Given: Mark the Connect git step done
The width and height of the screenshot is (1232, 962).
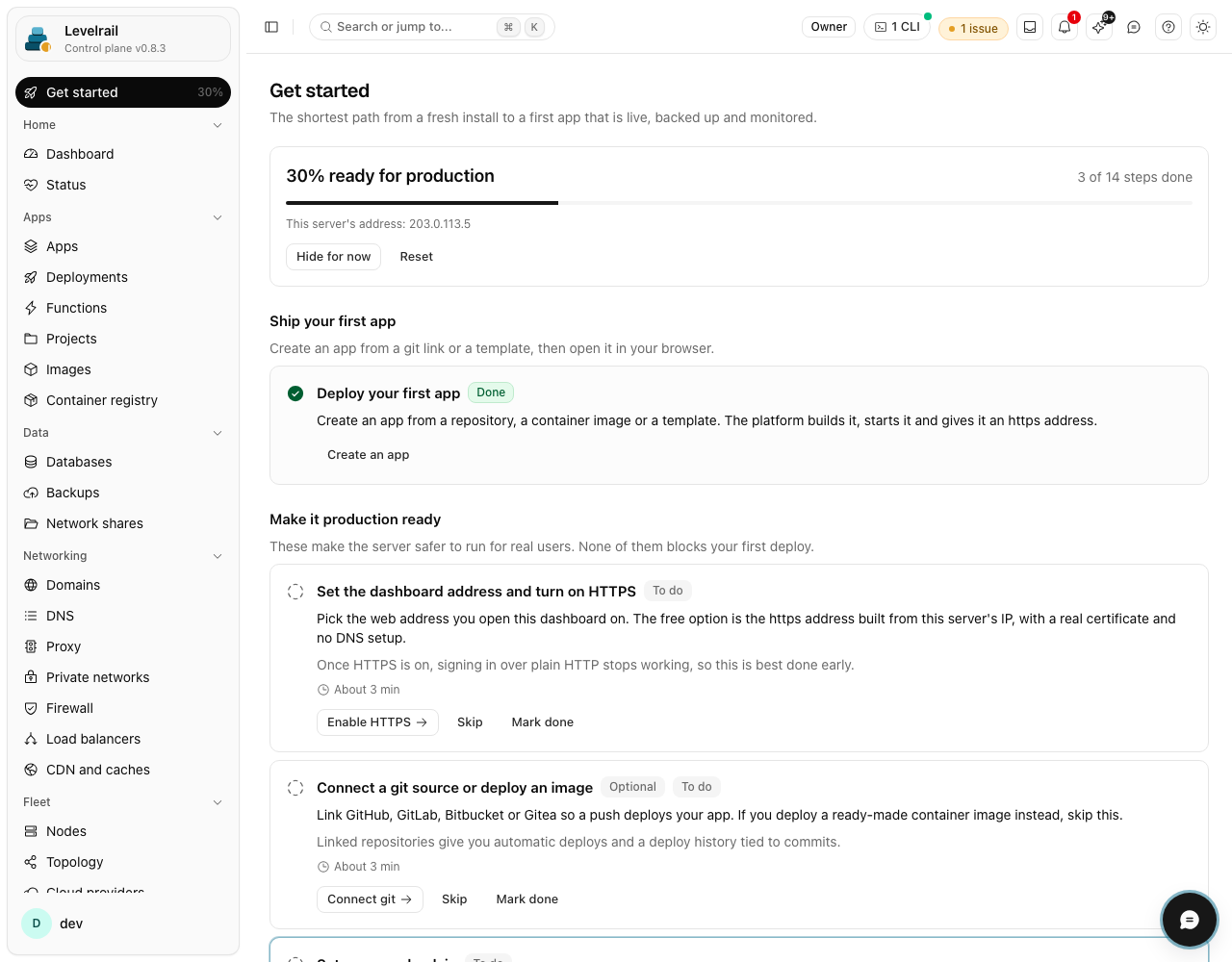Looking at the screenshot, I should click(x=527, y=899).
